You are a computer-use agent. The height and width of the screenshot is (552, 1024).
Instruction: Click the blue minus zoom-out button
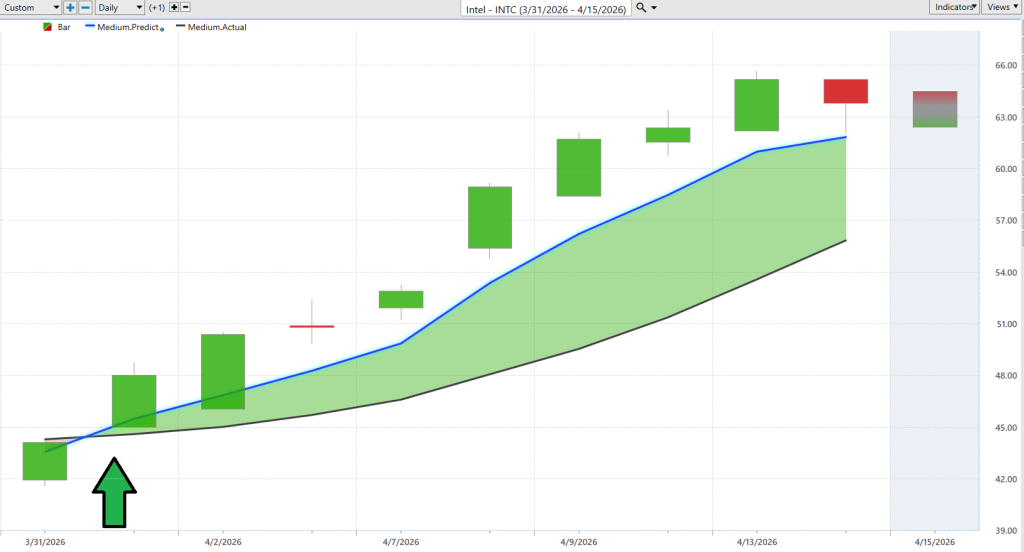[x=86, y=8]
